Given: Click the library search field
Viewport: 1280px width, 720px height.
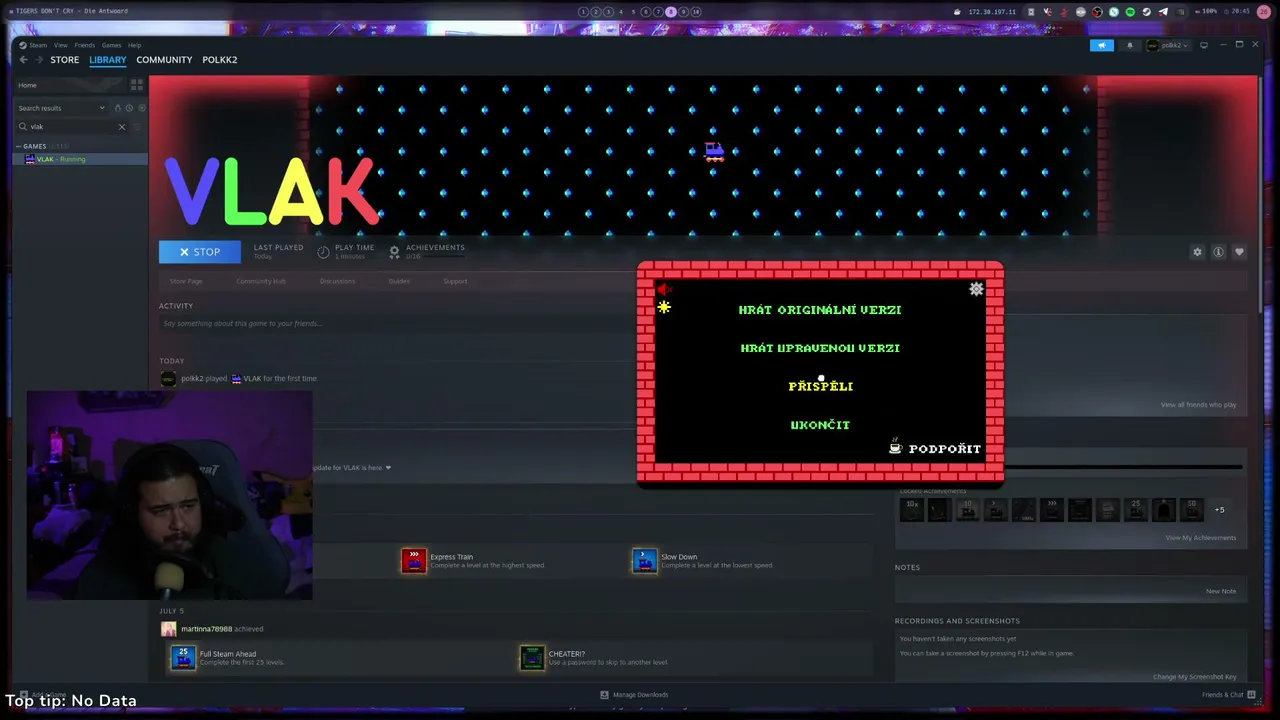Looking at the screenshot, I should (x=72, y=127).
